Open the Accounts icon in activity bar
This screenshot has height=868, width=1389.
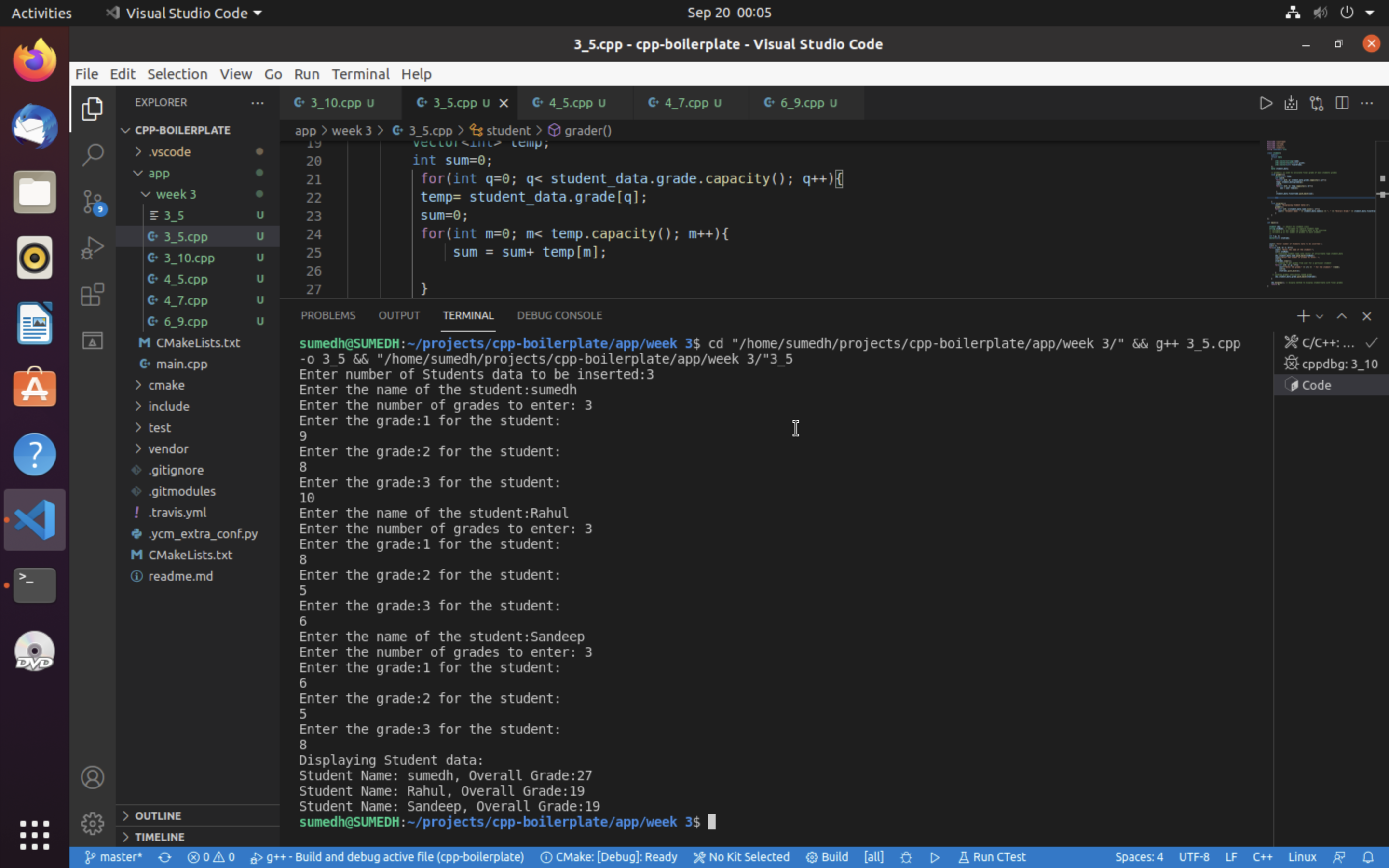(x=93, y=777)
